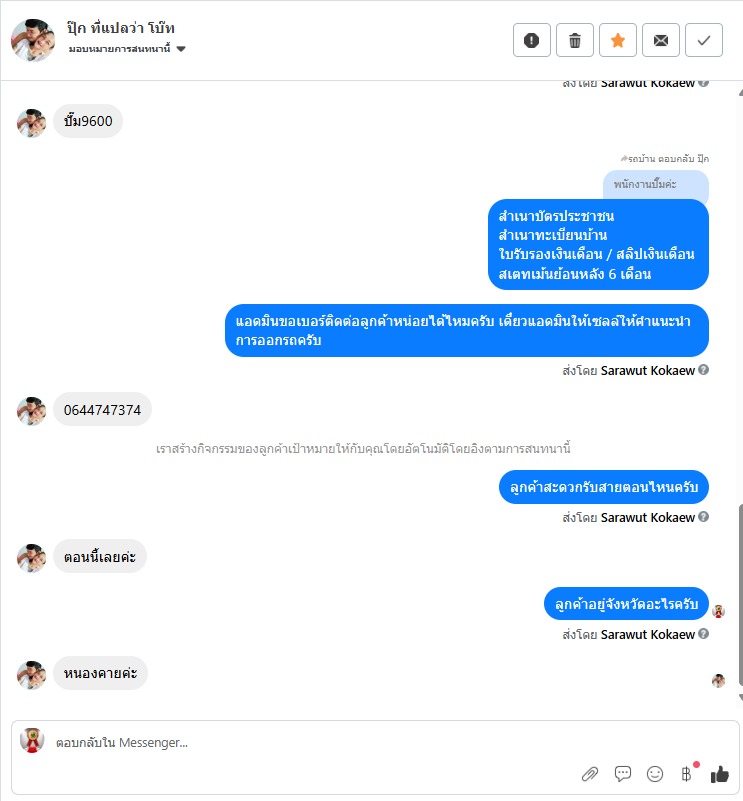Open saved replies speech bubble icon

point(622,774)
